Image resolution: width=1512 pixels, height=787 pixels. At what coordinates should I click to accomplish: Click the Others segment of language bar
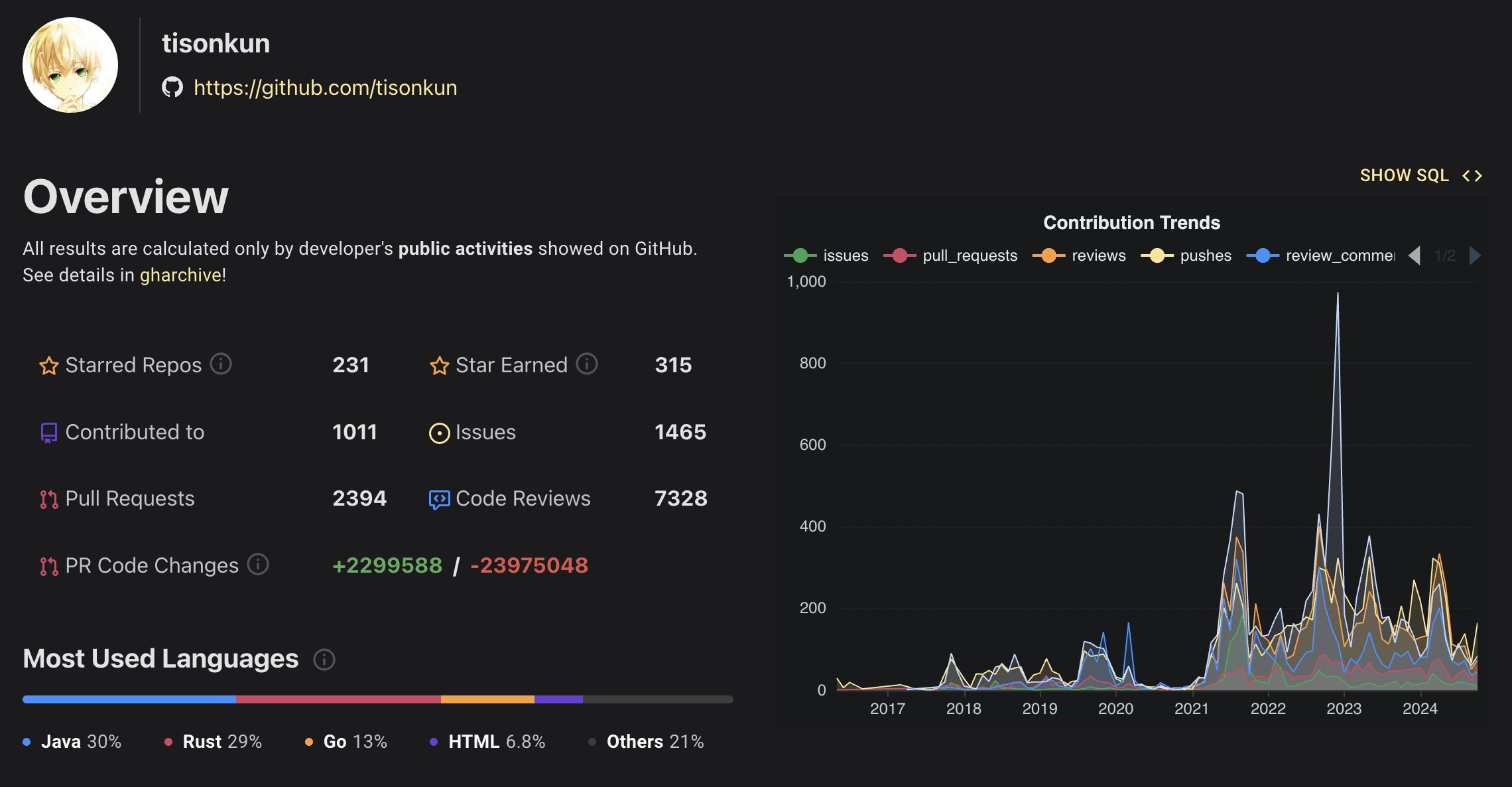coord(658,699)
